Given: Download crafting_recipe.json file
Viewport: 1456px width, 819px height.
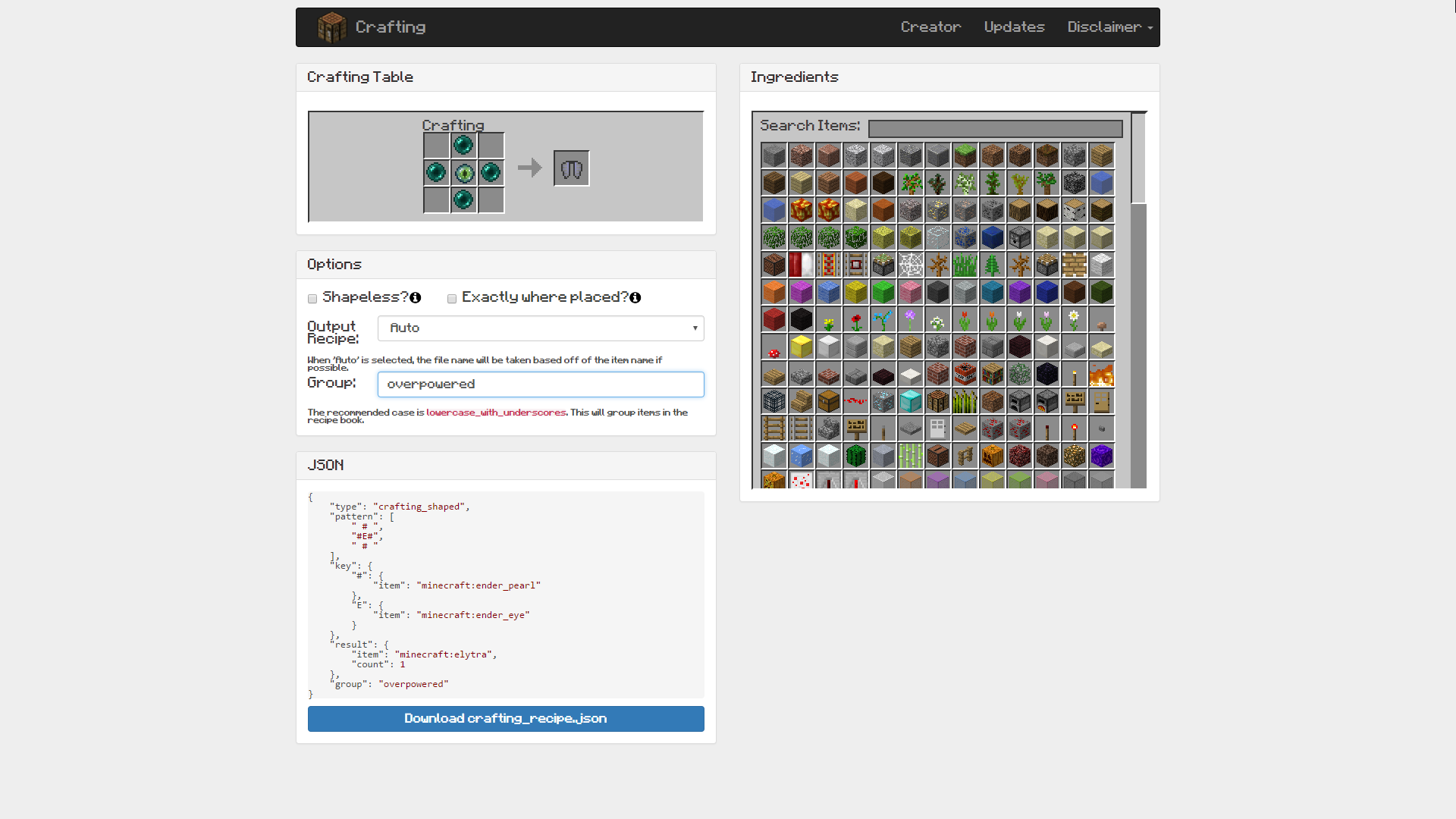Looking at the screenshot, I should 506,719.
